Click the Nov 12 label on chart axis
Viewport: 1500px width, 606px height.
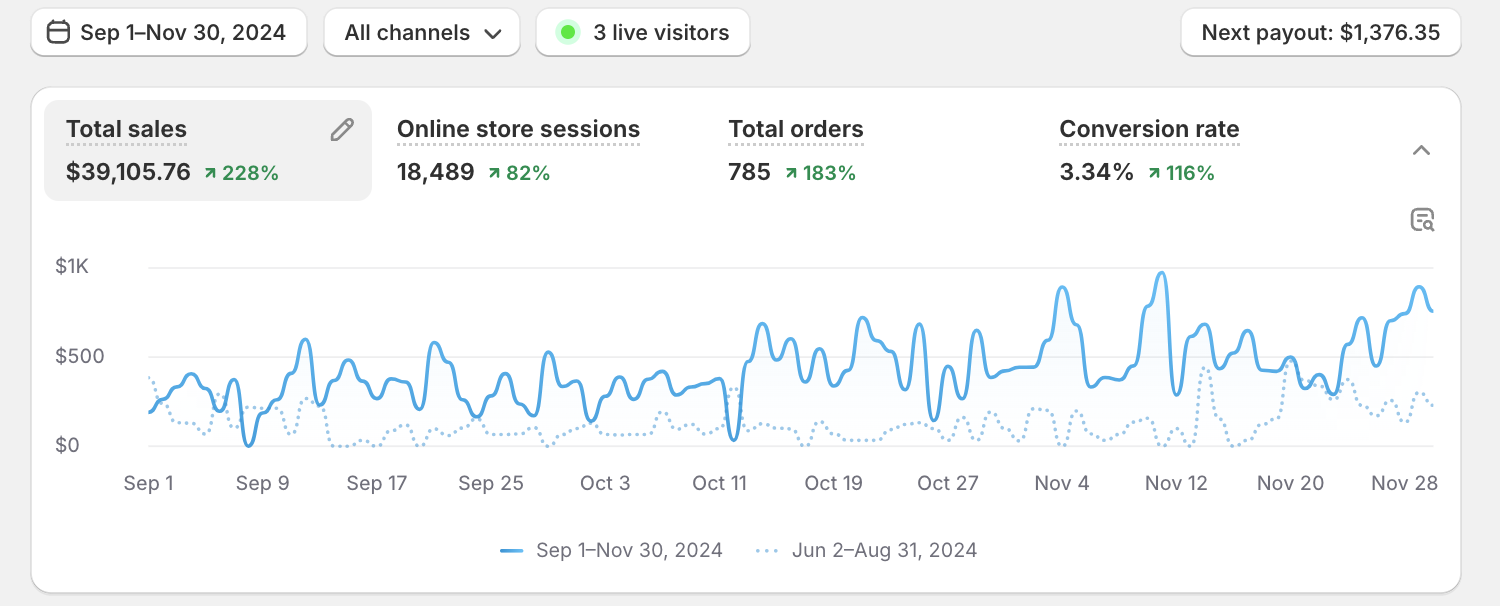(x=1176, y=483)
